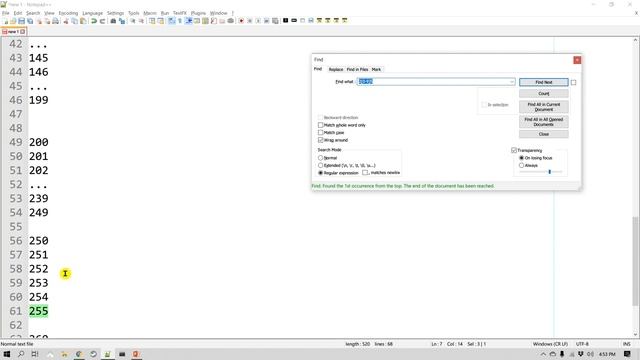Click Windows (CR LF) in status bar
The height and width of the screenshot is (360, 640).
pyautogui.click(x=550, y=344)
